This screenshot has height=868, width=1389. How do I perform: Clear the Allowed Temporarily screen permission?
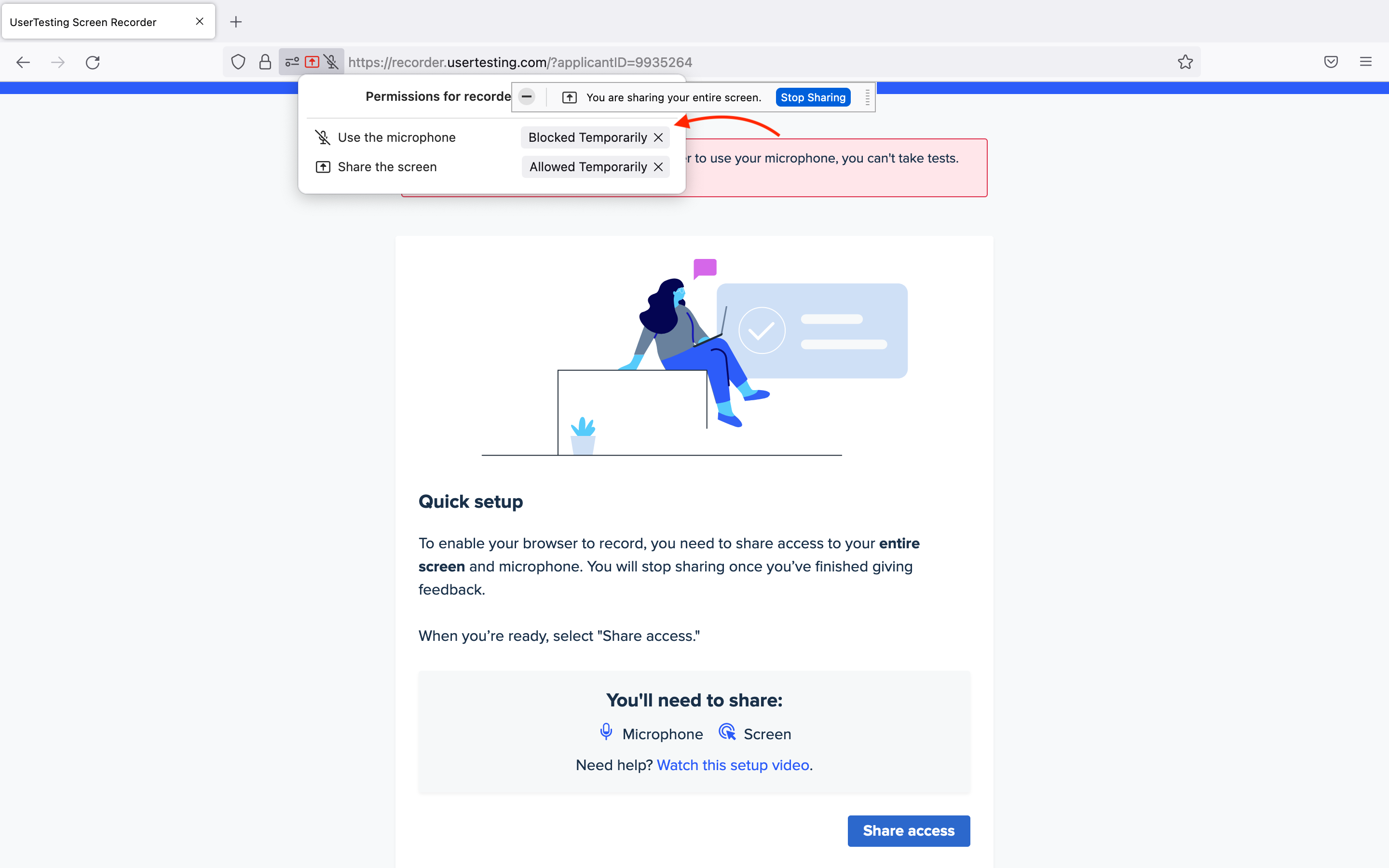(x=658, y=166)
